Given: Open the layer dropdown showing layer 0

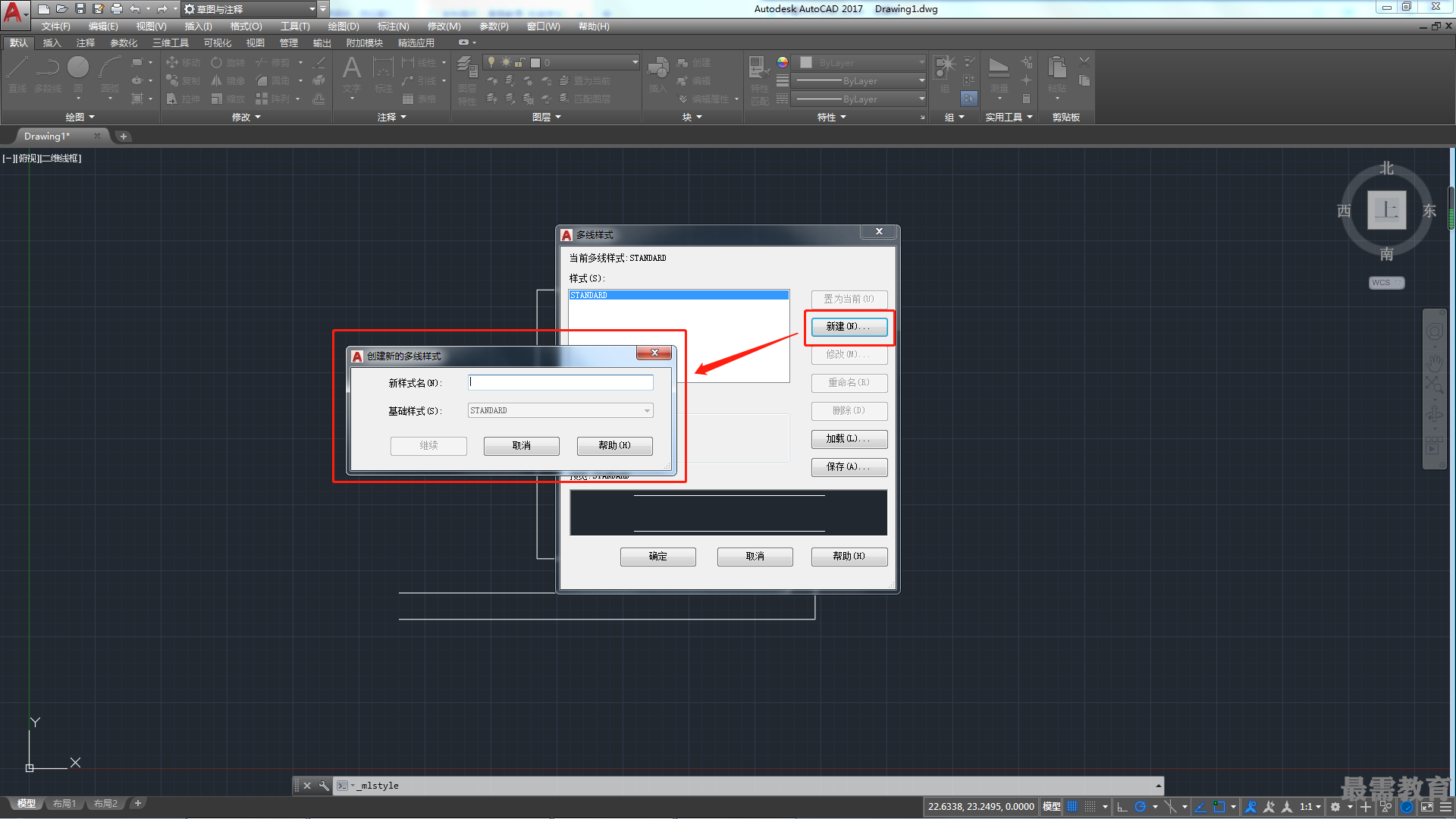Looking at the screenshot, I should [x=562, y=62].
